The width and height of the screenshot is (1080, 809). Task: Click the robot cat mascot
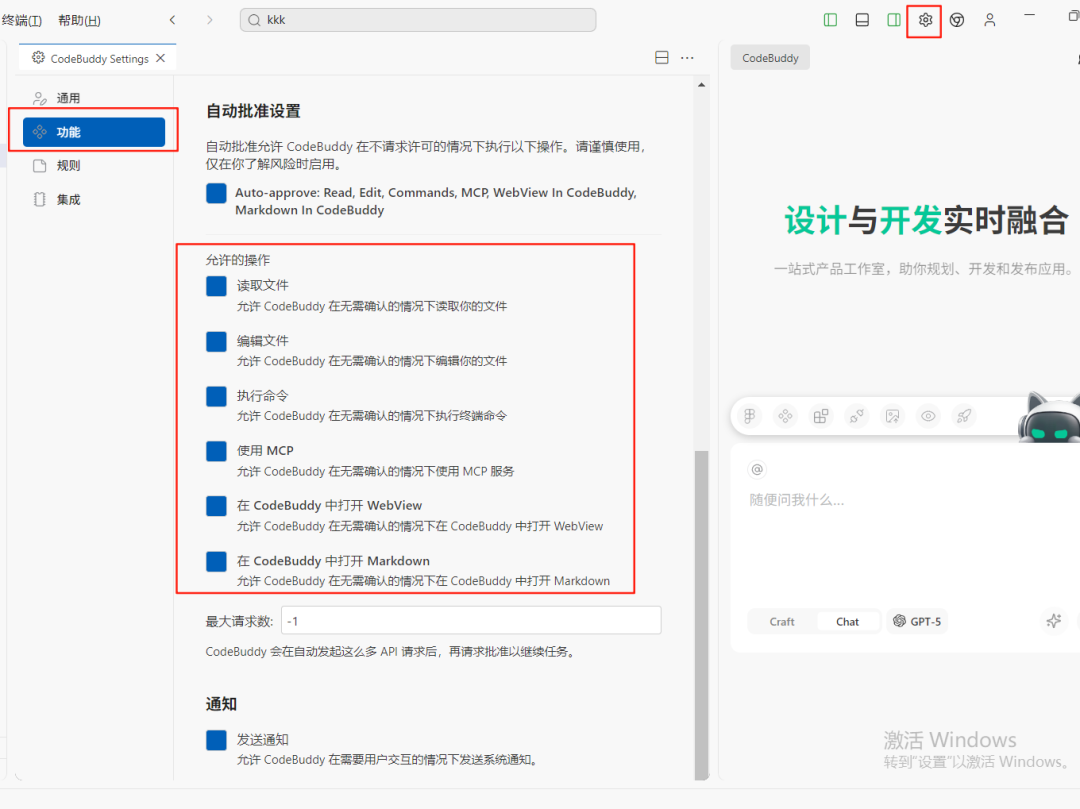tap(1050, 416)
